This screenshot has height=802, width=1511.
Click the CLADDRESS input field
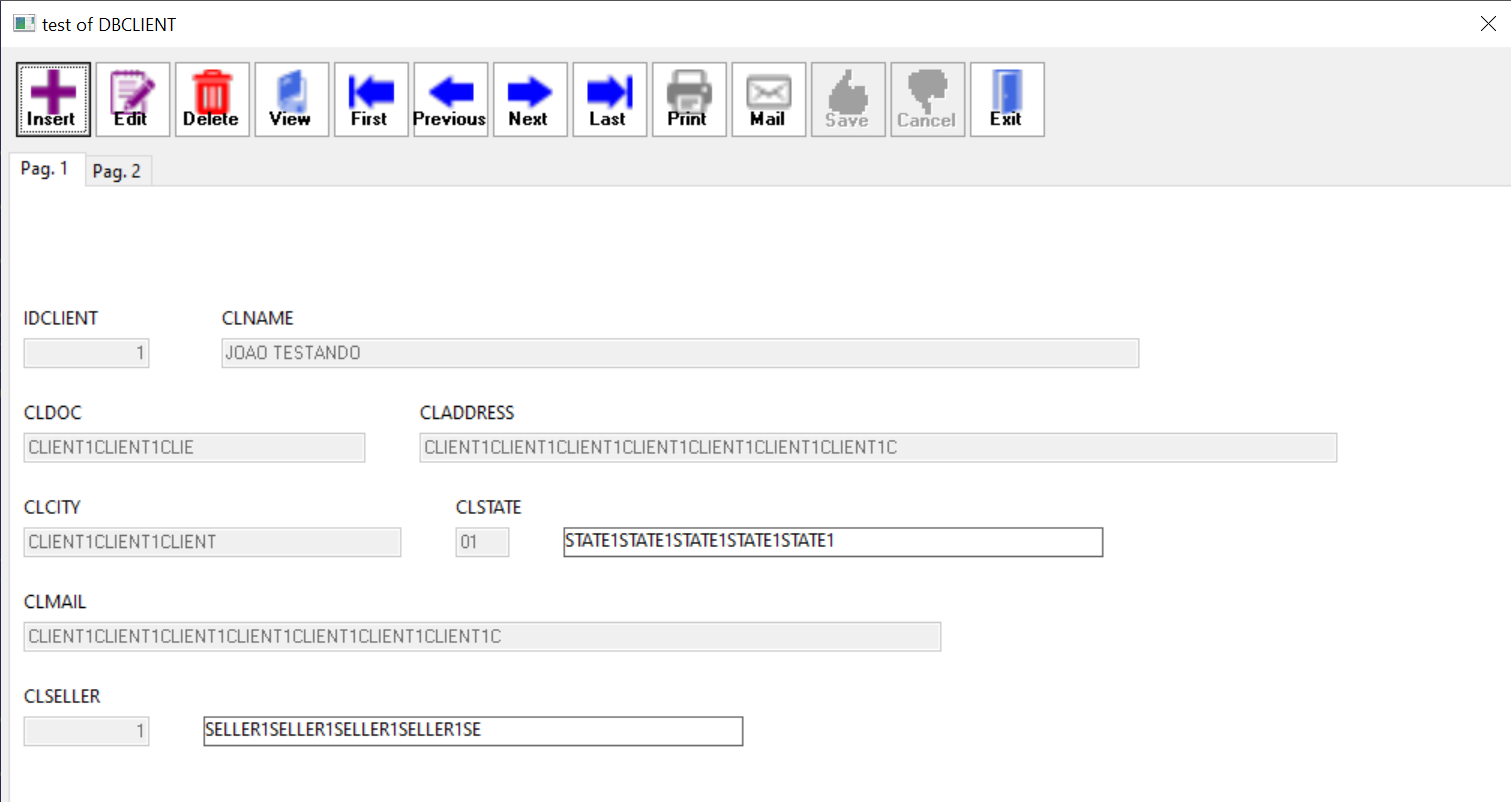click(x=878, y=447)
